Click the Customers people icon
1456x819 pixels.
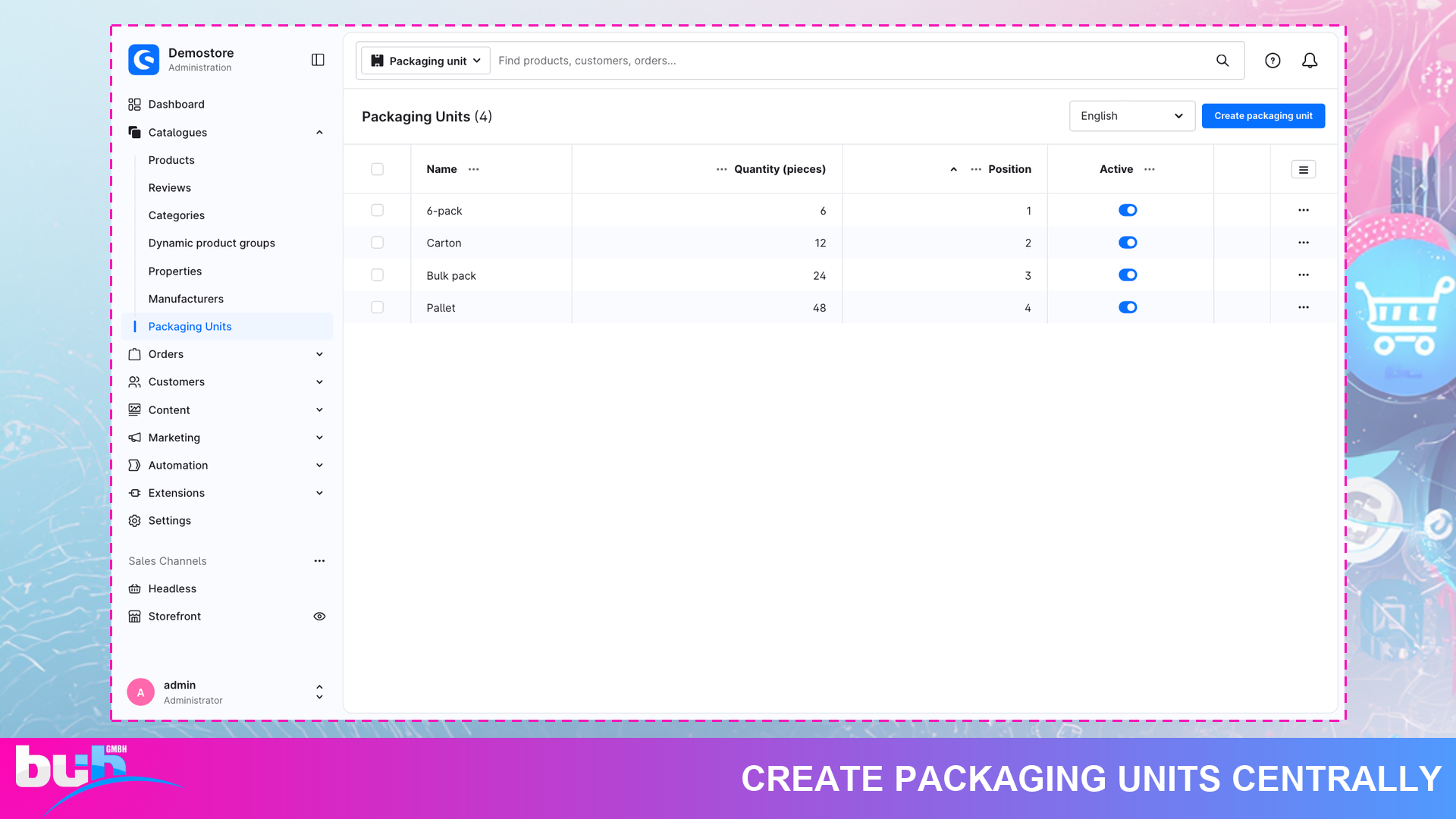coord(134,382)
